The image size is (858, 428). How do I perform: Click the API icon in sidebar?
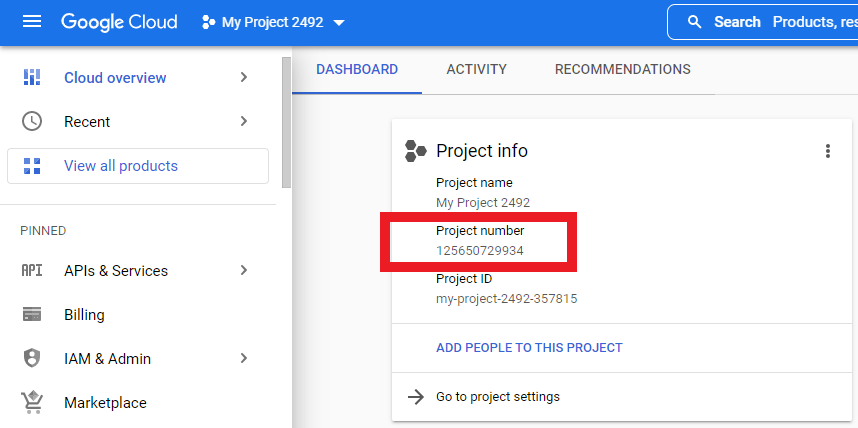[x=32, y=270]
